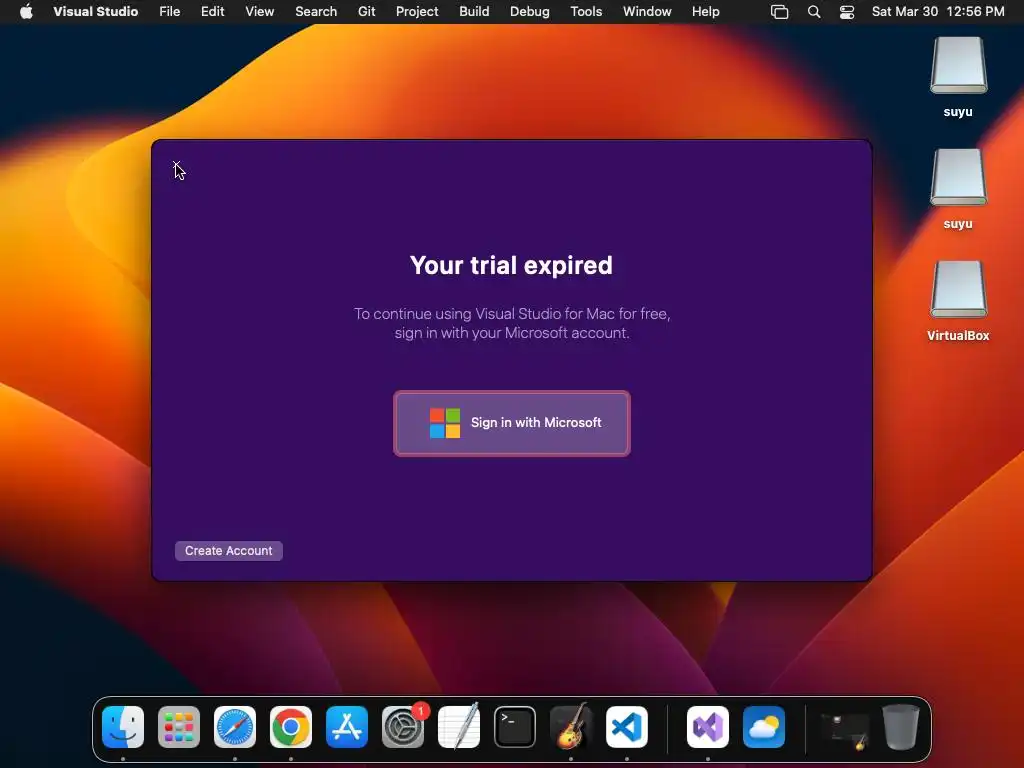Open Spotlight search magnifier
Screen dimensions: 1024x768
coord(814,12)
